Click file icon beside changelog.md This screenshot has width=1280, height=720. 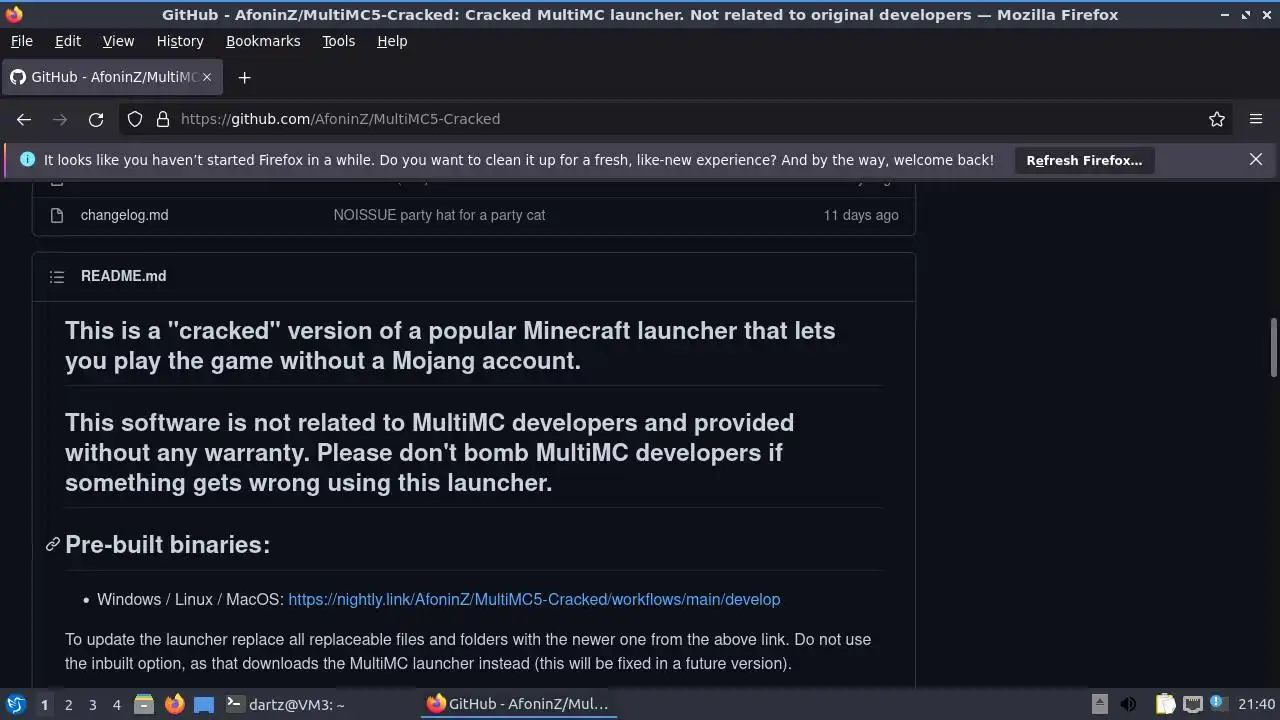tap(57, 215)
